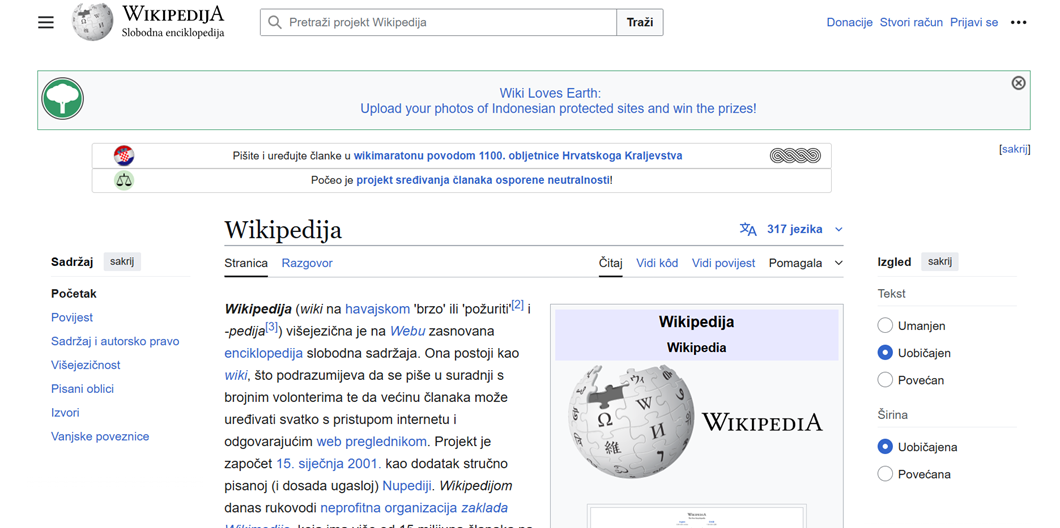
Task: Open the havajskom article link
Action: pyautogui.click(x=377, y=309)
